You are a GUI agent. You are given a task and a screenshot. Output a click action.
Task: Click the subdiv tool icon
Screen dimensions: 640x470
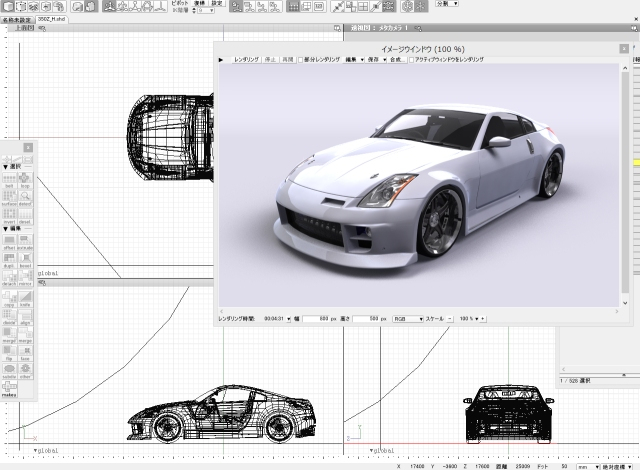click(9, 367)
